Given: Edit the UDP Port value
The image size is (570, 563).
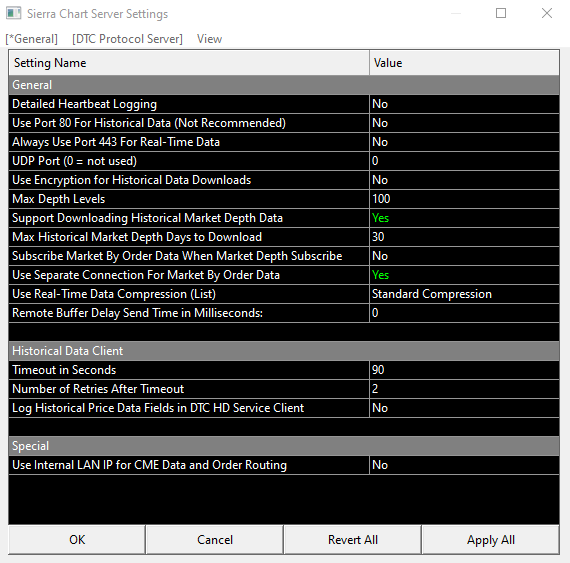Looking at the screenshot, I should (464, 161).
